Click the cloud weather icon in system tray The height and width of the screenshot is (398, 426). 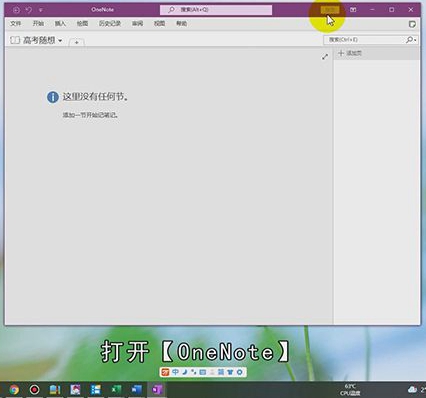coord(412,389)
